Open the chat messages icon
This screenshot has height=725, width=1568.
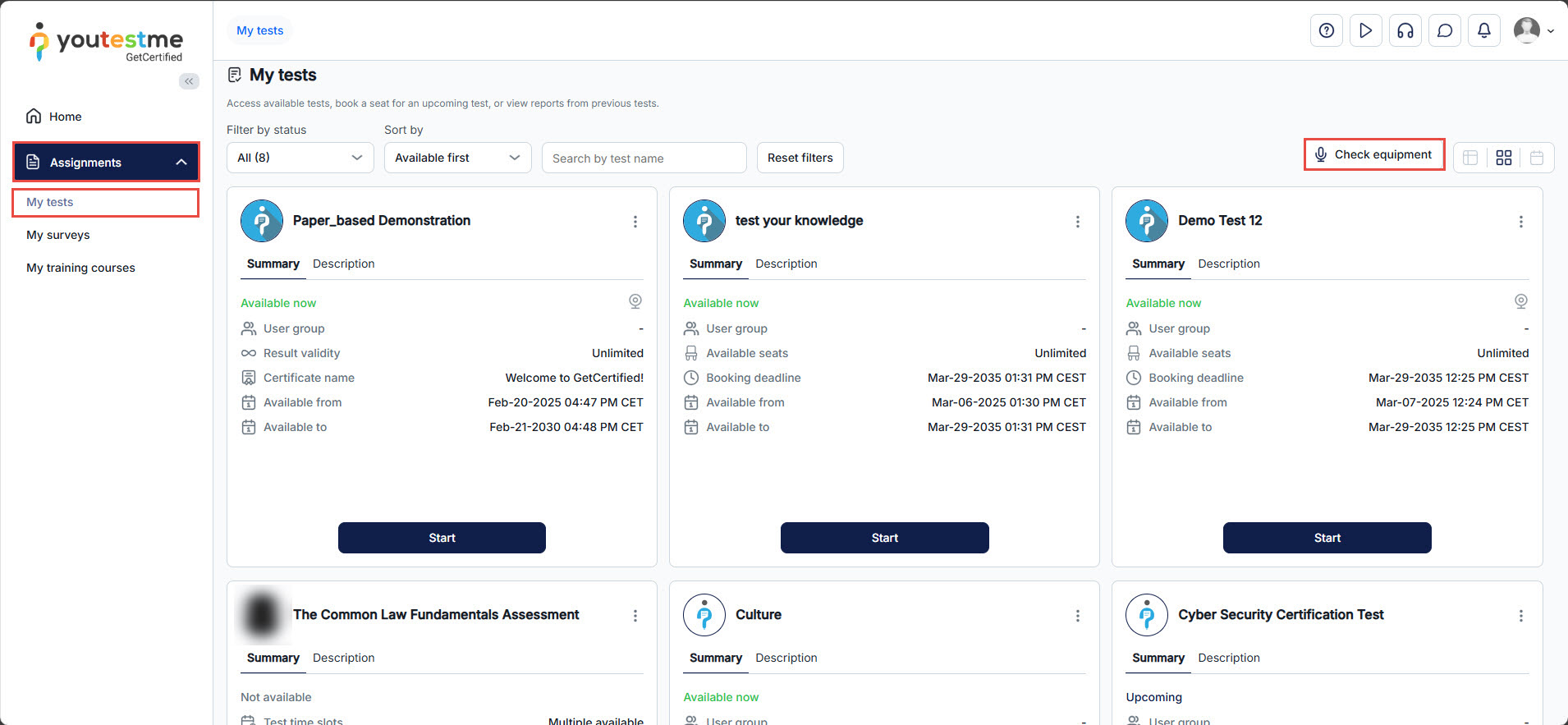[x=1444, y=31]
